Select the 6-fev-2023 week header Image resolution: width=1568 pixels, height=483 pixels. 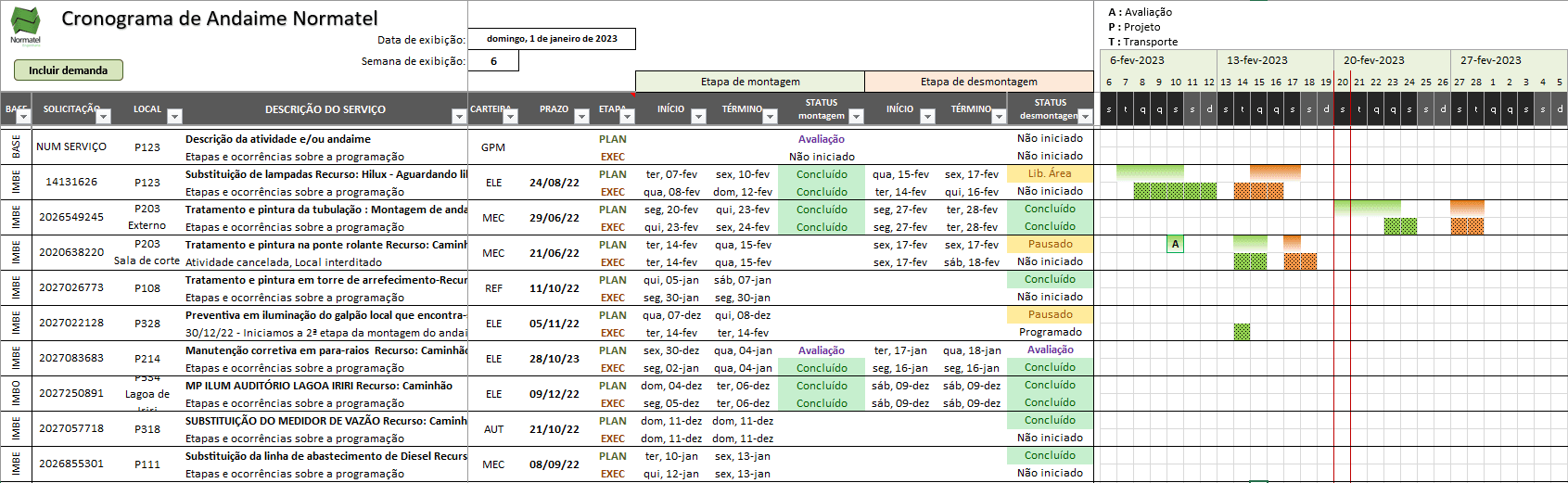pos(1158,60)
